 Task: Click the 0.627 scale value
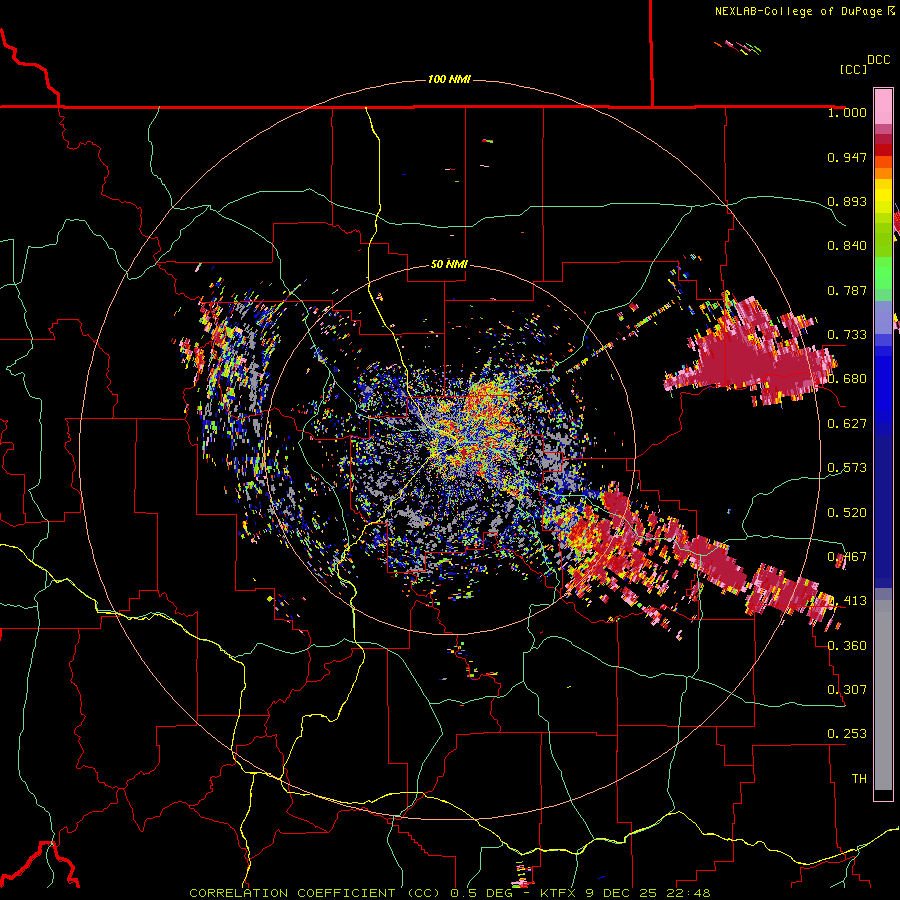click(x=847, y=424)
